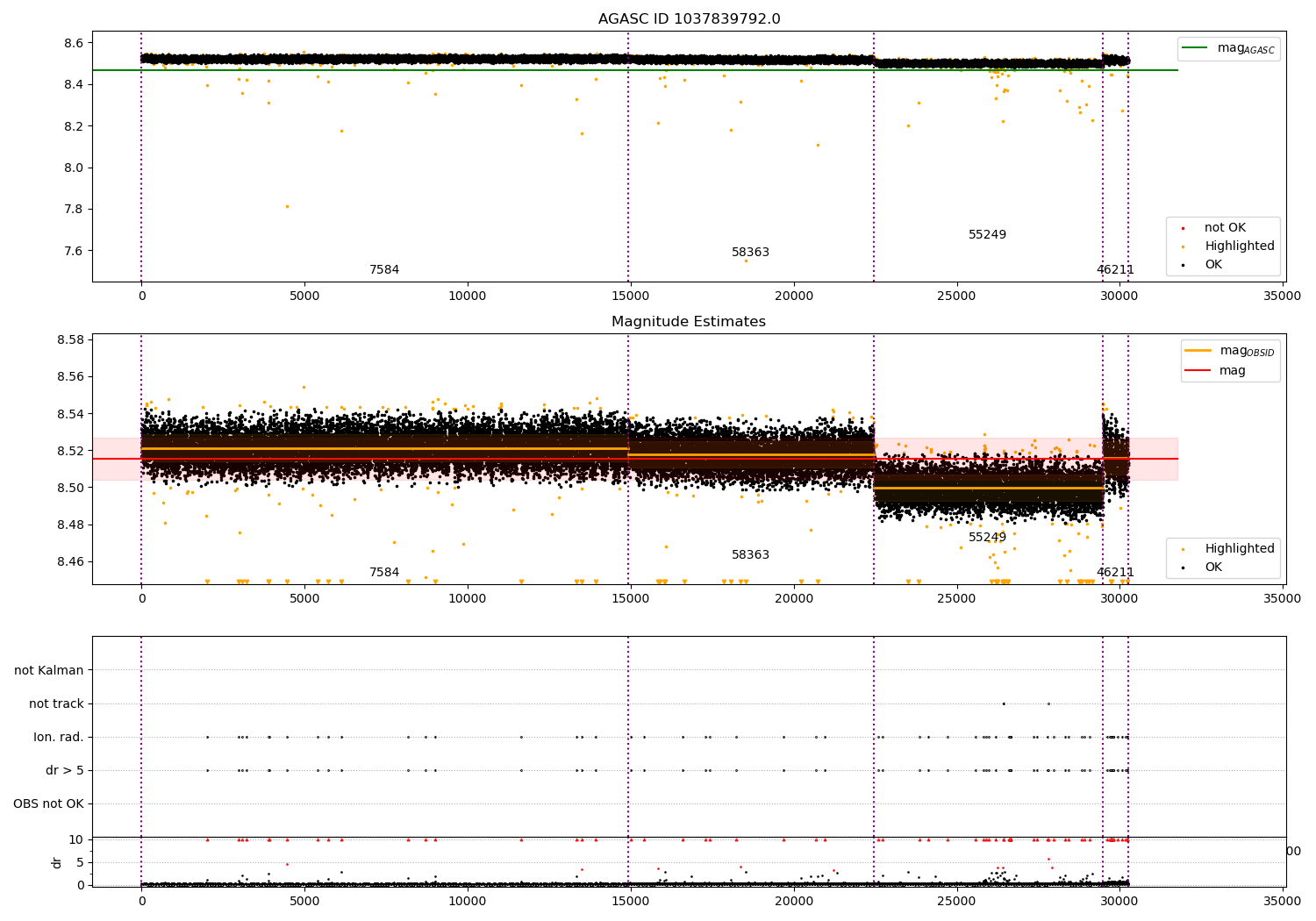1316x921 pixels.
Task: Click the '8.50' y-axis tick label
Action: point(70,488)
